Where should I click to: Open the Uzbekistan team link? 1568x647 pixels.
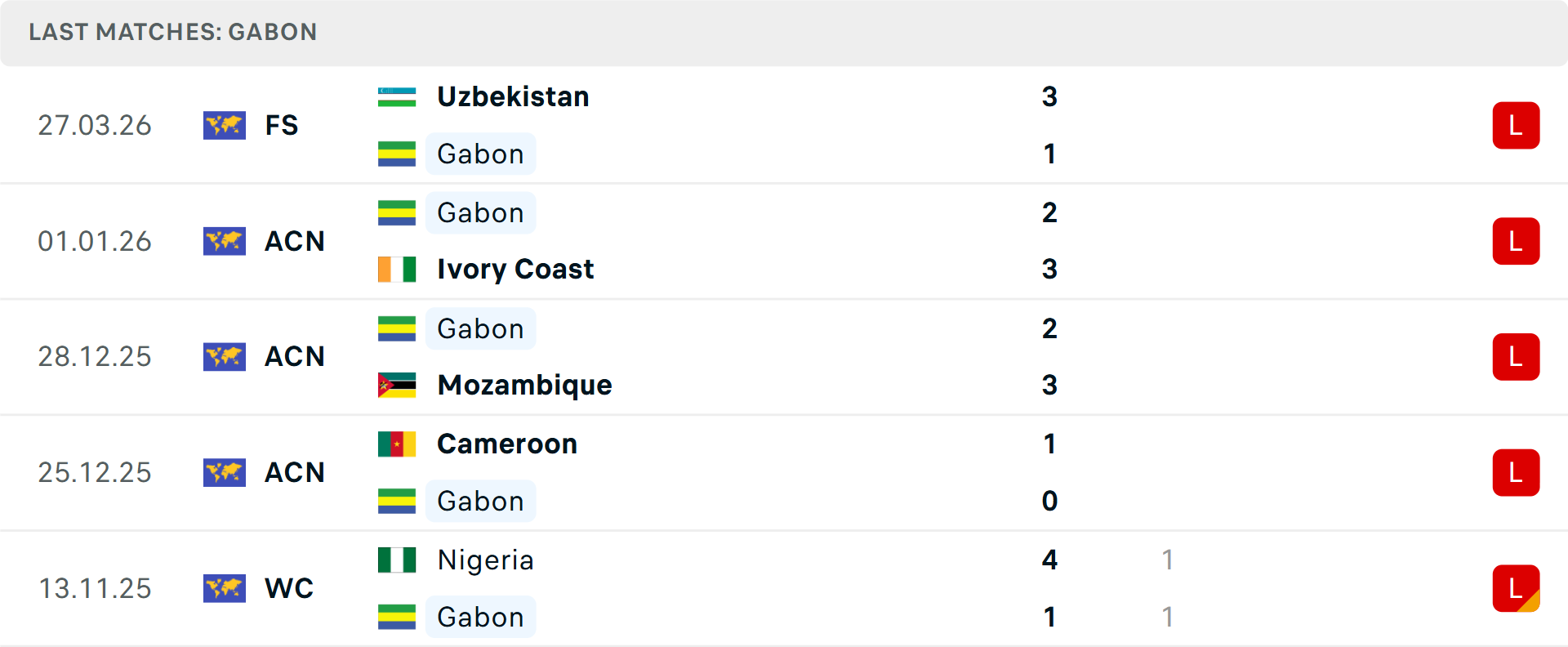(x=513, y=97)
